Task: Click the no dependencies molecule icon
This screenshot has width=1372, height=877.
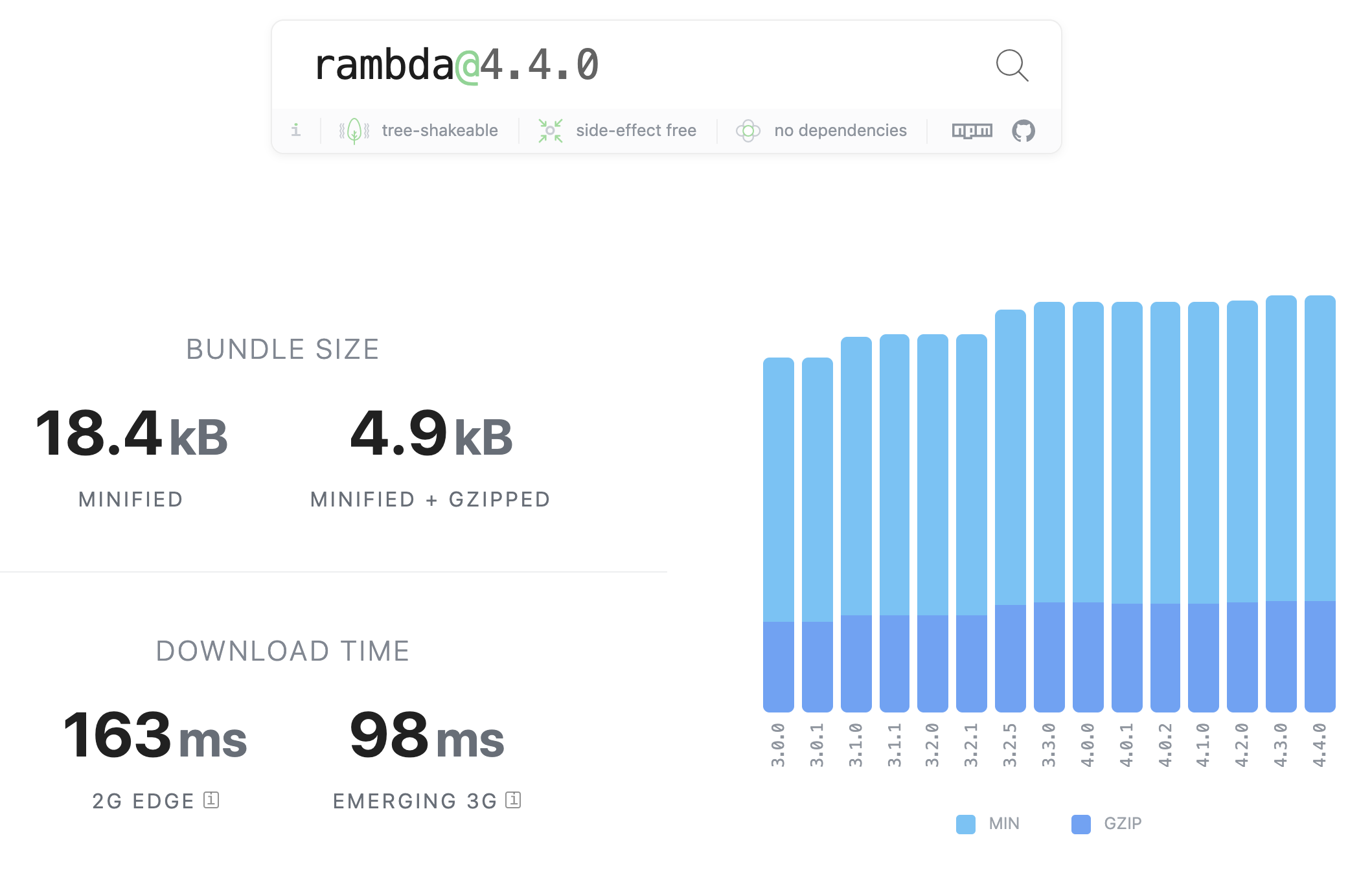Action: (749, 130)
